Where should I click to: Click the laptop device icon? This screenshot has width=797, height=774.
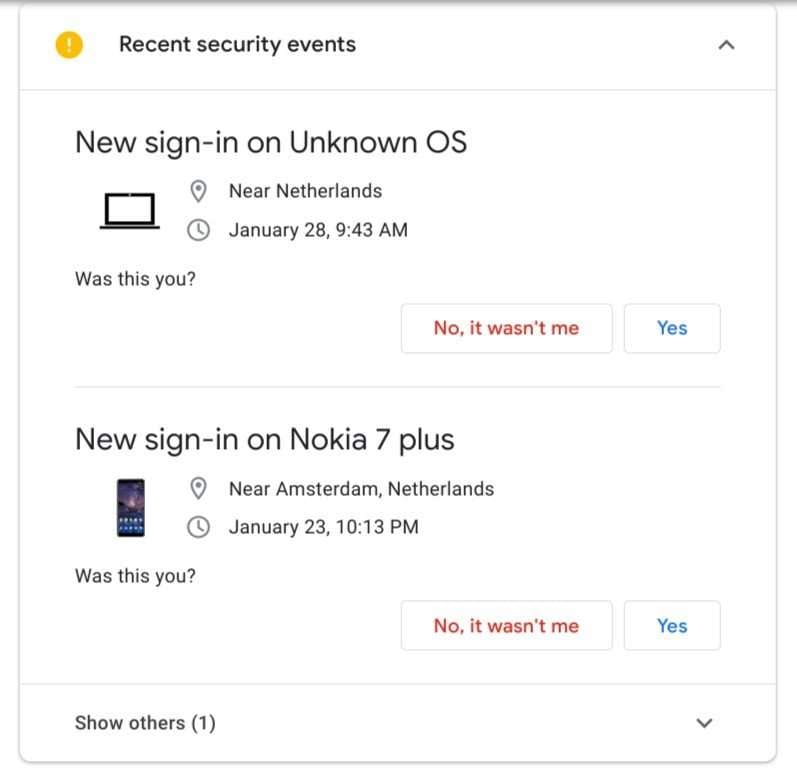click(130, 210)
